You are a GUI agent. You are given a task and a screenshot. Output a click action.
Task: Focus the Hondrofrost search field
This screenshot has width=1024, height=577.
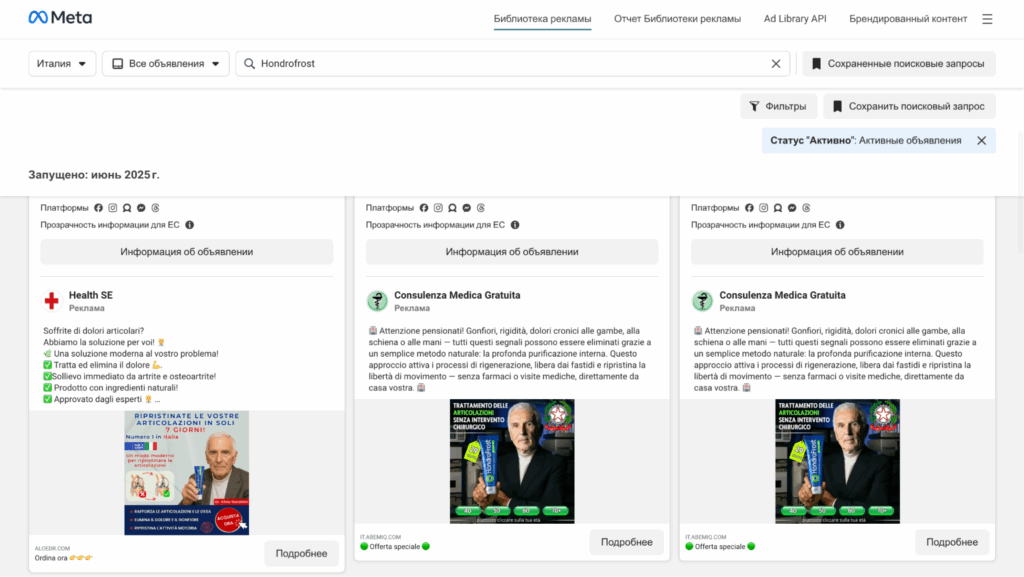tap(513, 63)
